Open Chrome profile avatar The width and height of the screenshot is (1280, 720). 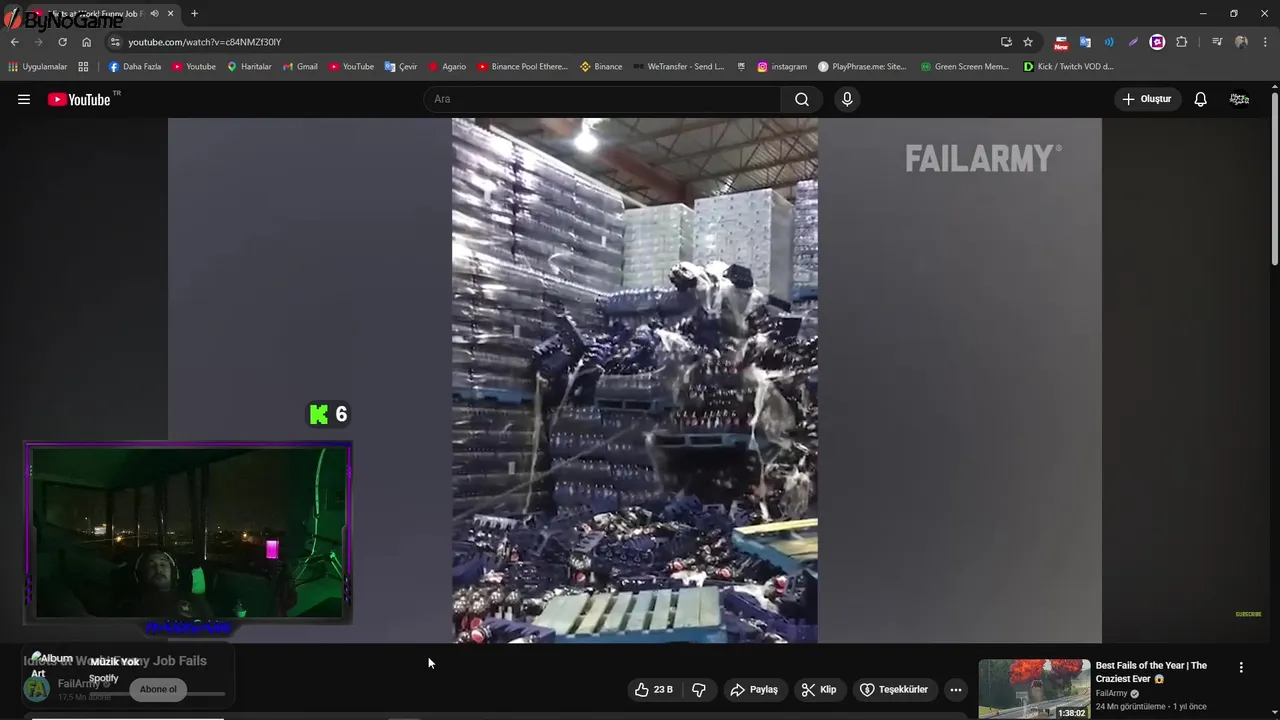tap(1241, 42)
